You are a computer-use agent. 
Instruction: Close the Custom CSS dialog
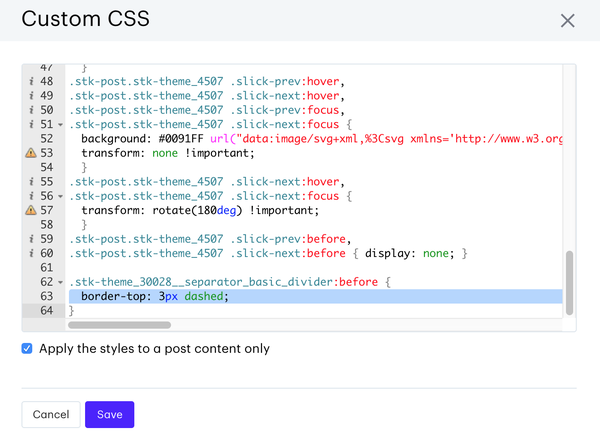[567, 20]
